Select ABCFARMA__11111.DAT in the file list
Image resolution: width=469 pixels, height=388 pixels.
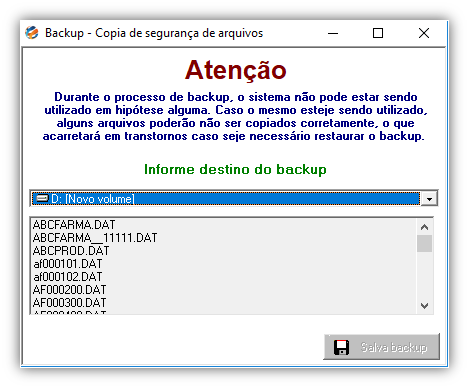coord(95,238)
